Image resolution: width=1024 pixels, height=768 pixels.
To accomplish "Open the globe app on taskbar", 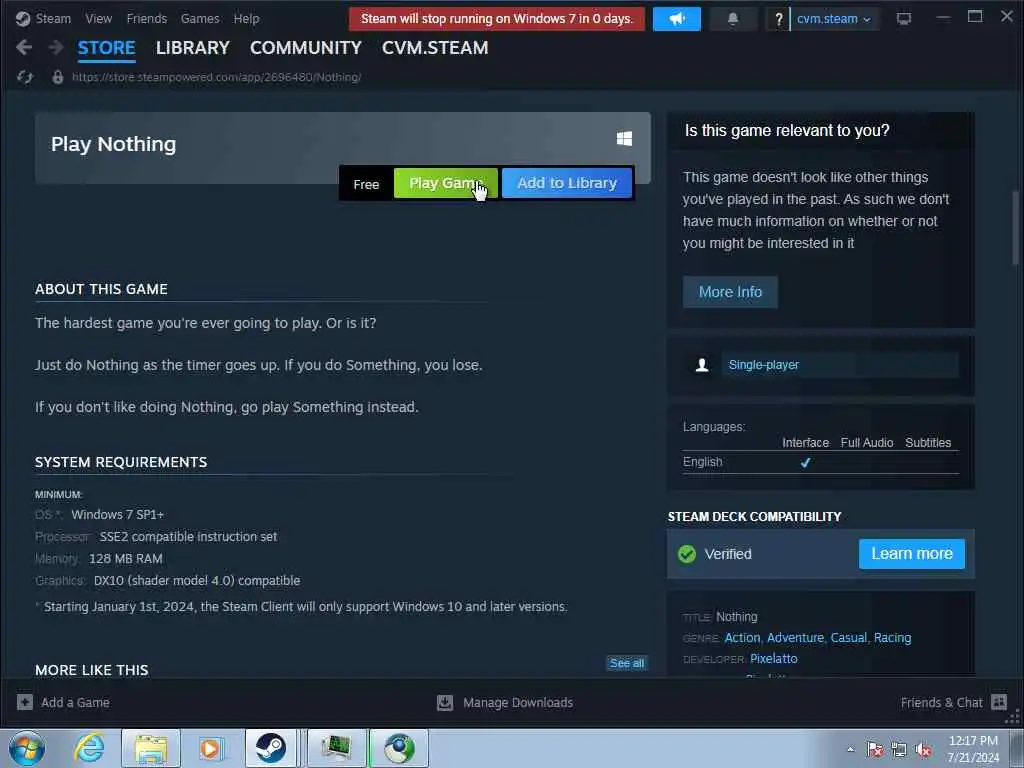I will [x=399, y=748].
